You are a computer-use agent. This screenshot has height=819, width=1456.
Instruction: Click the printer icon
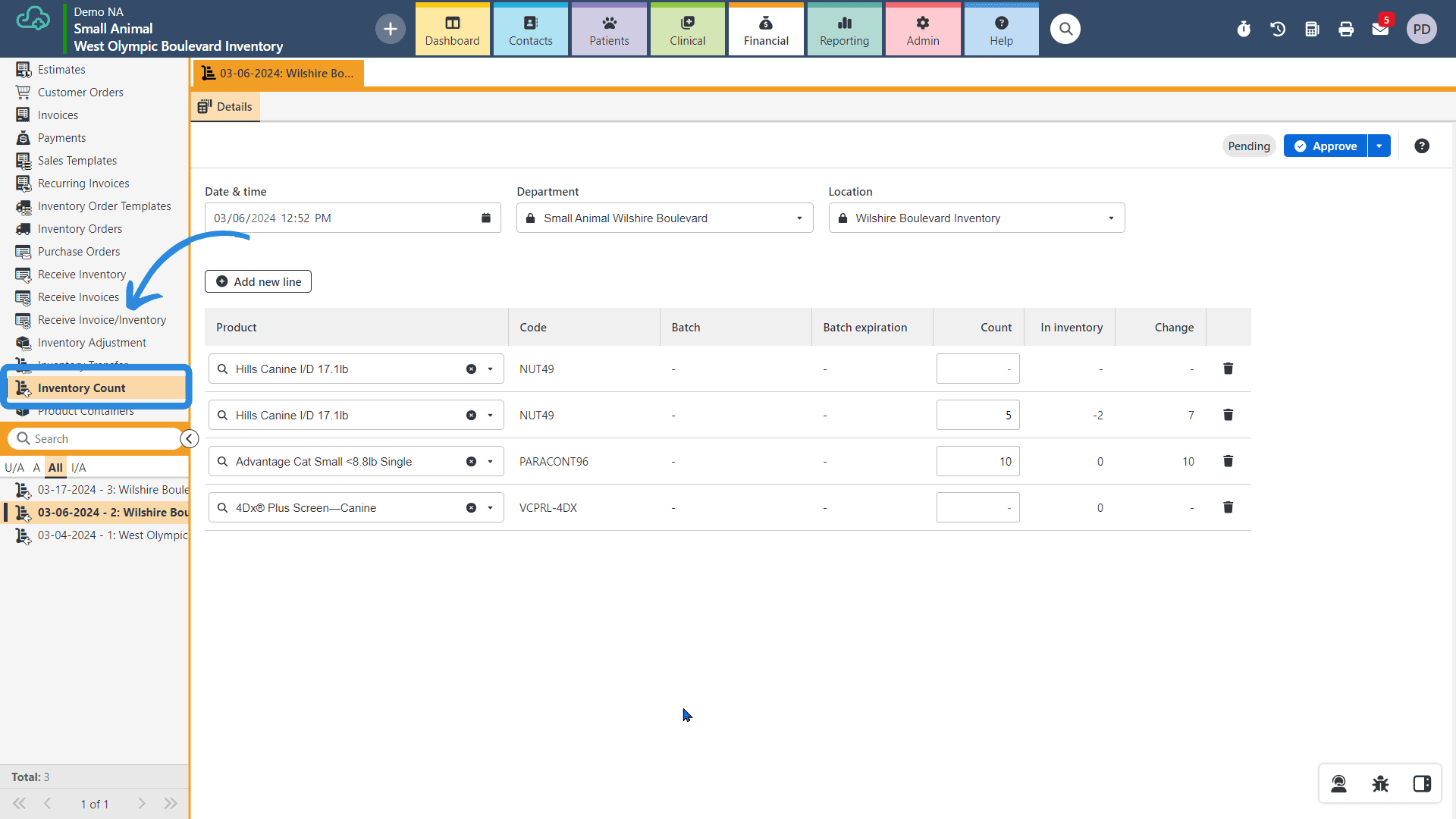(x=1346, y=29)
